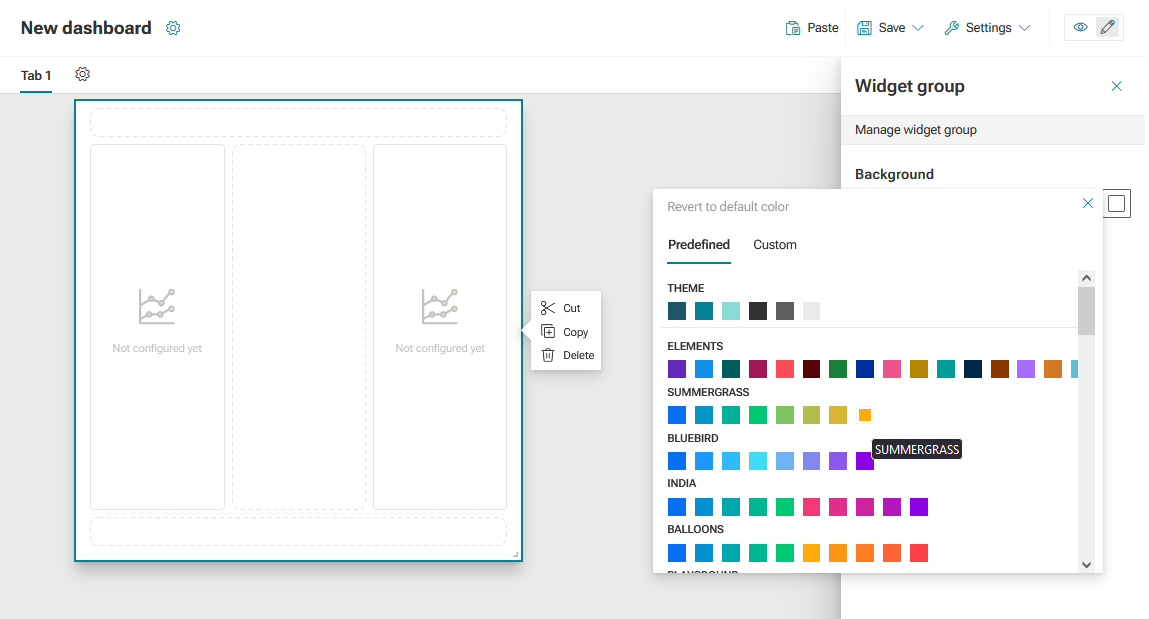Pick the light aqua THEME swatch

[x=731, y=311]
